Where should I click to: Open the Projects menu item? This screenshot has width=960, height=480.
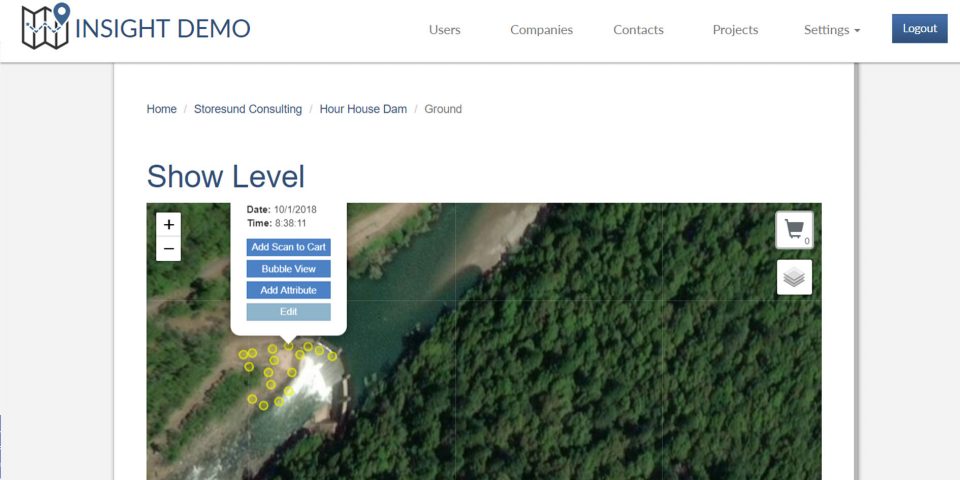[735, 30]
